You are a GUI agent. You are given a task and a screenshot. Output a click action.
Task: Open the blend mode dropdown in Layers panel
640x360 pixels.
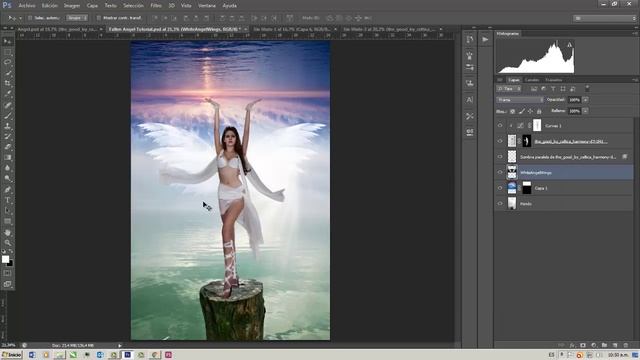520,100
